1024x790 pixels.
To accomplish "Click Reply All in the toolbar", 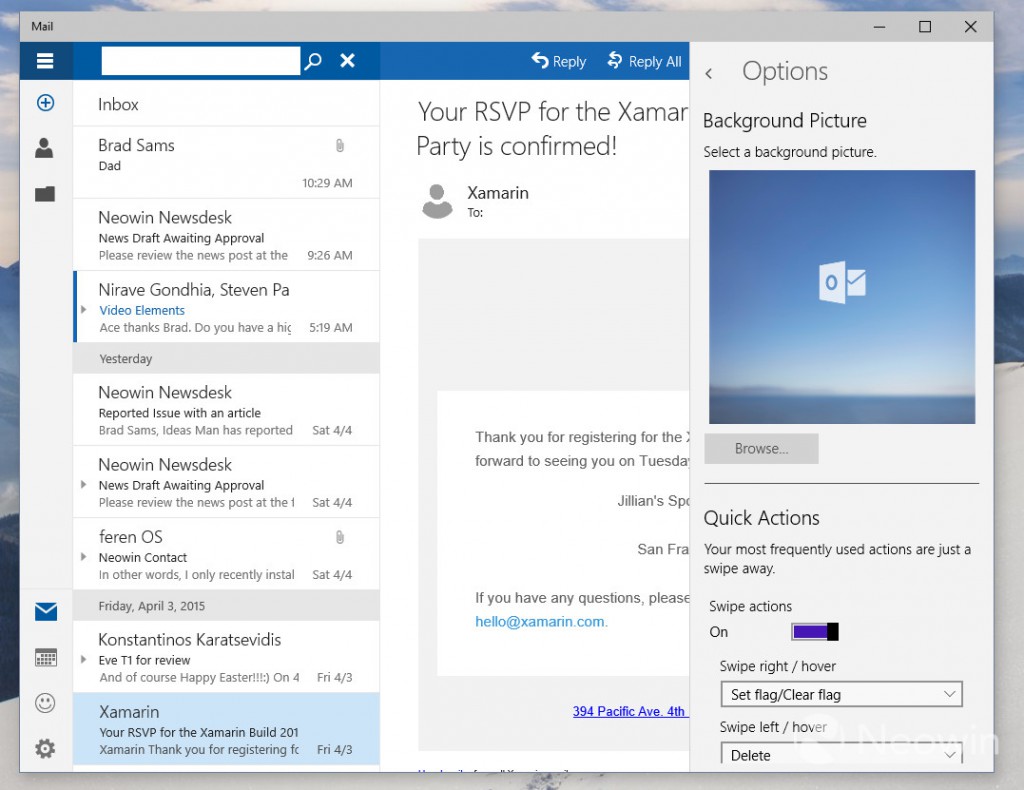I will (645, 61).
